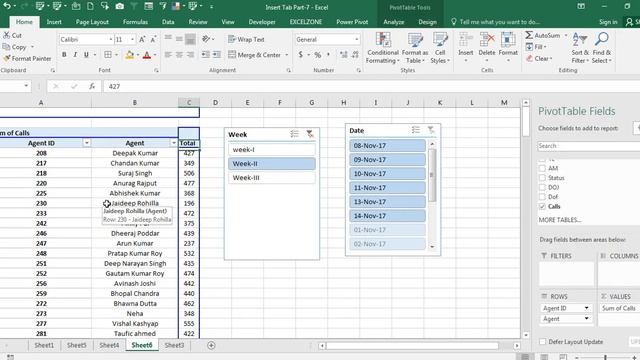
Task: Click the Insert cells icon
Action: tap(466, 41)
